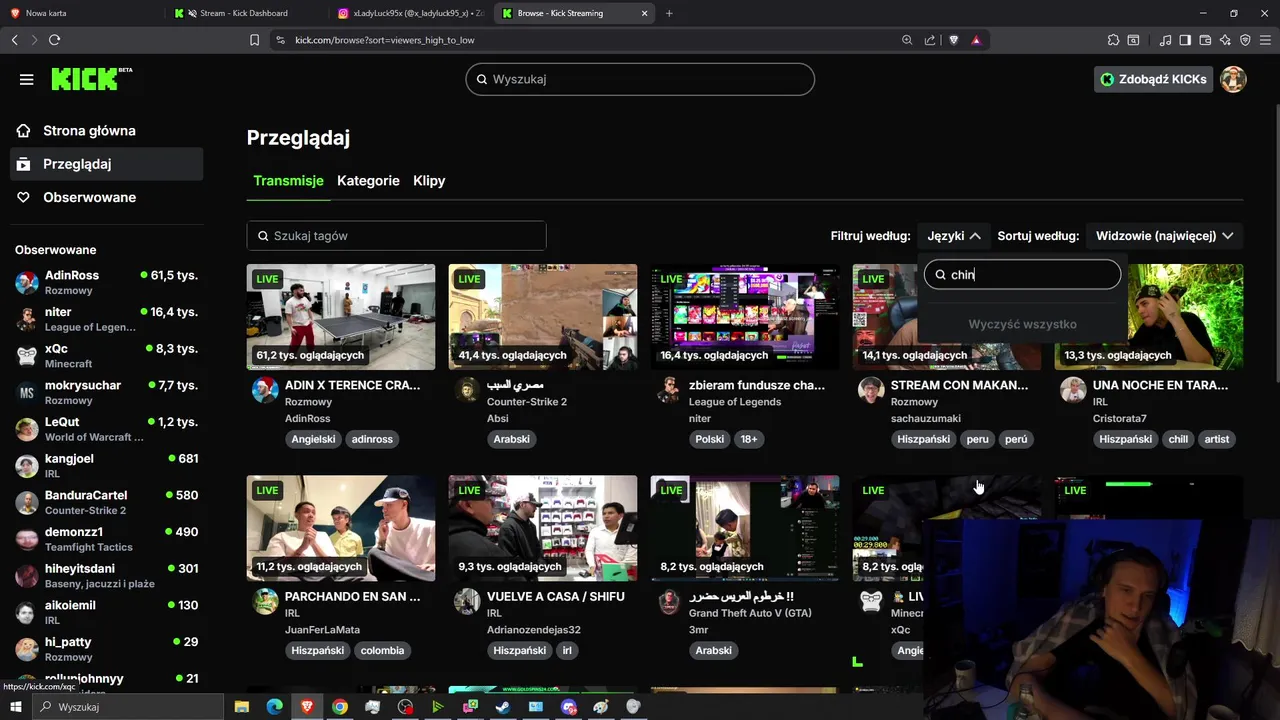Switch to the Klipy tab
The image size is (1280, 720).
click(x=429, y=181)
